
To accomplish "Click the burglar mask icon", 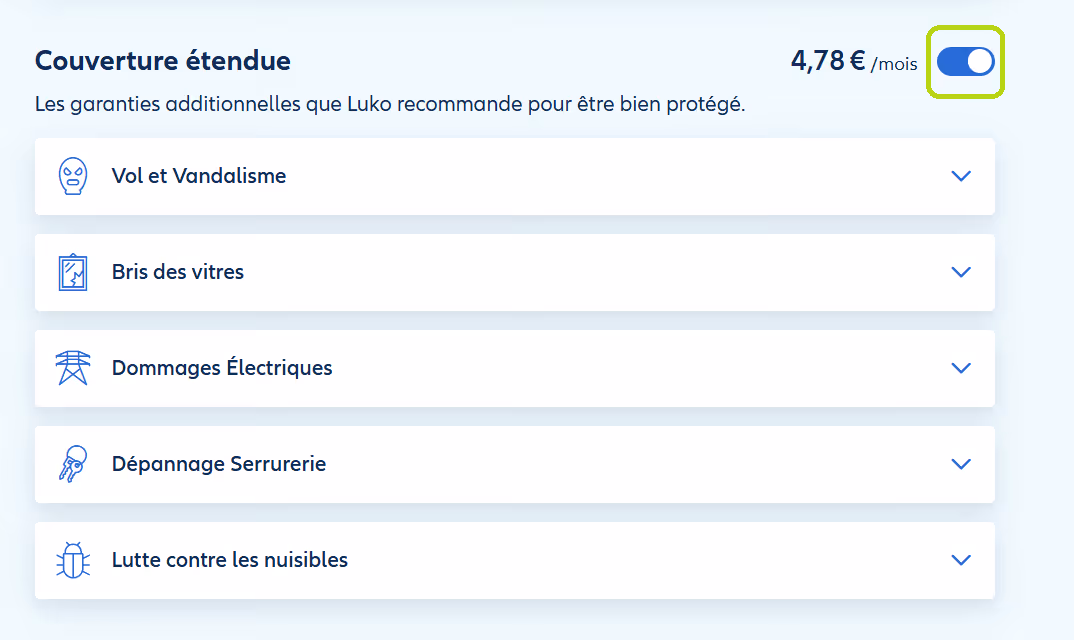I will tap(73, 176).
